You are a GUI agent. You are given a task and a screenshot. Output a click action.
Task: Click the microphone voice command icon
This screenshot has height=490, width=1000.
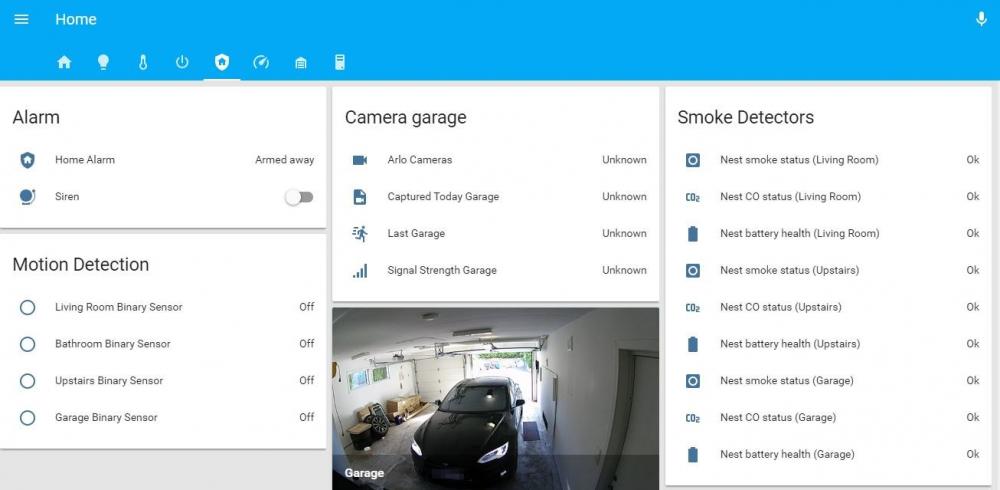coord(980,20)
